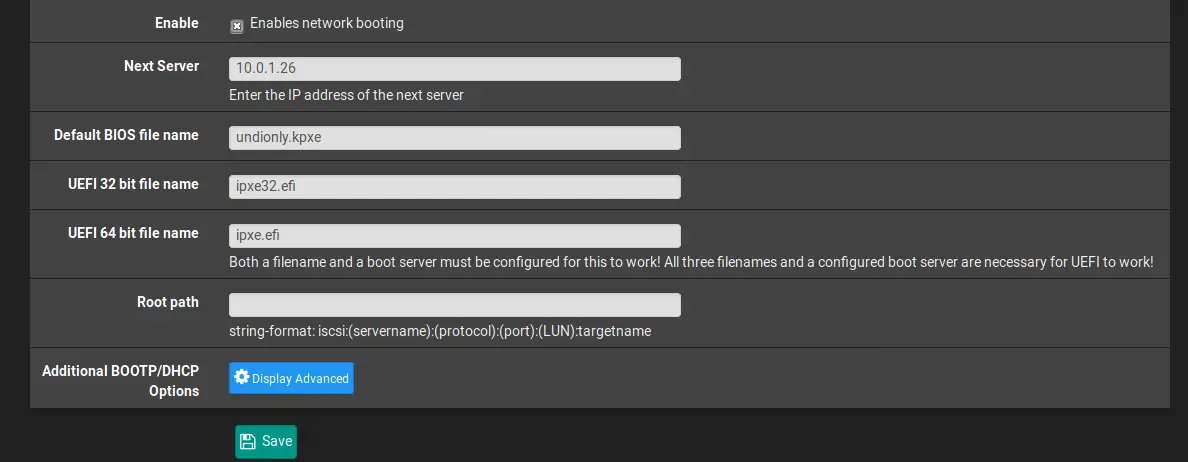Click the Default BIOS file name input
Screen dimensions: 1188x462
tap(455, 138)
